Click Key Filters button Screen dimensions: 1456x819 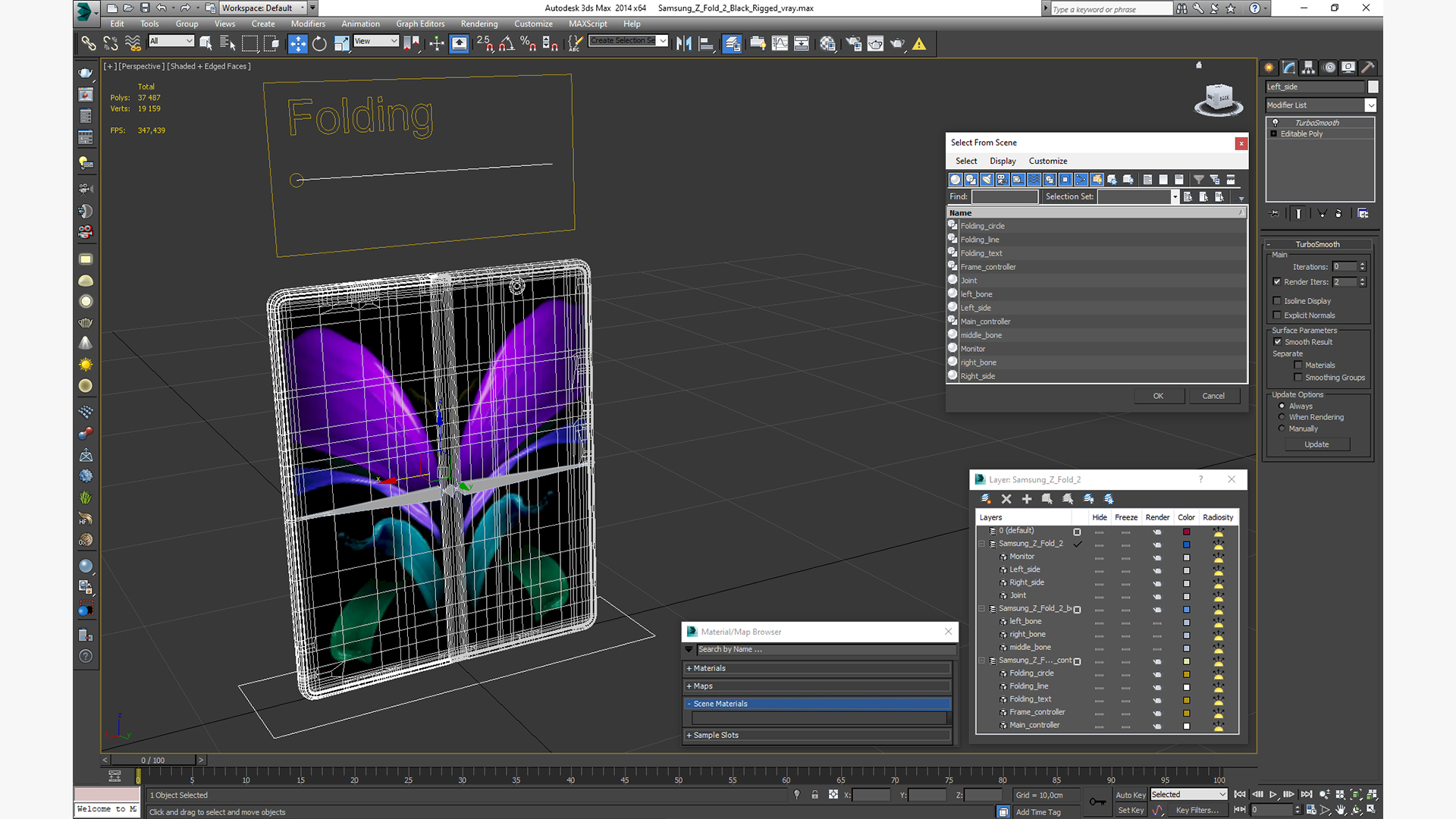click(1197, 810)
